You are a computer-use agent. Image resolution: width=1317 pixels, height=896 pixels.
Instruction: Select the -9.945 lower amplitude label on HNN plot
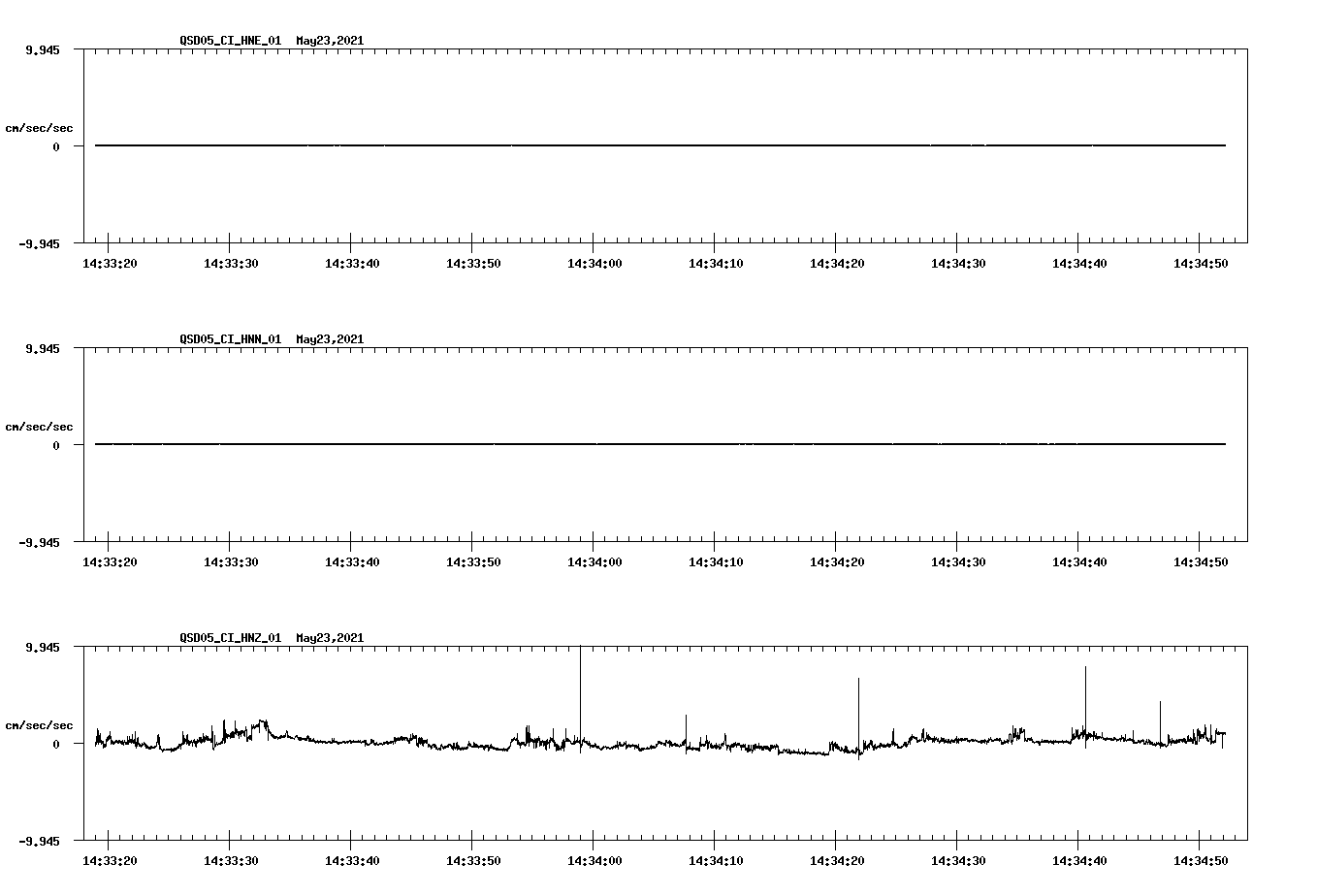tap(37, 544)
